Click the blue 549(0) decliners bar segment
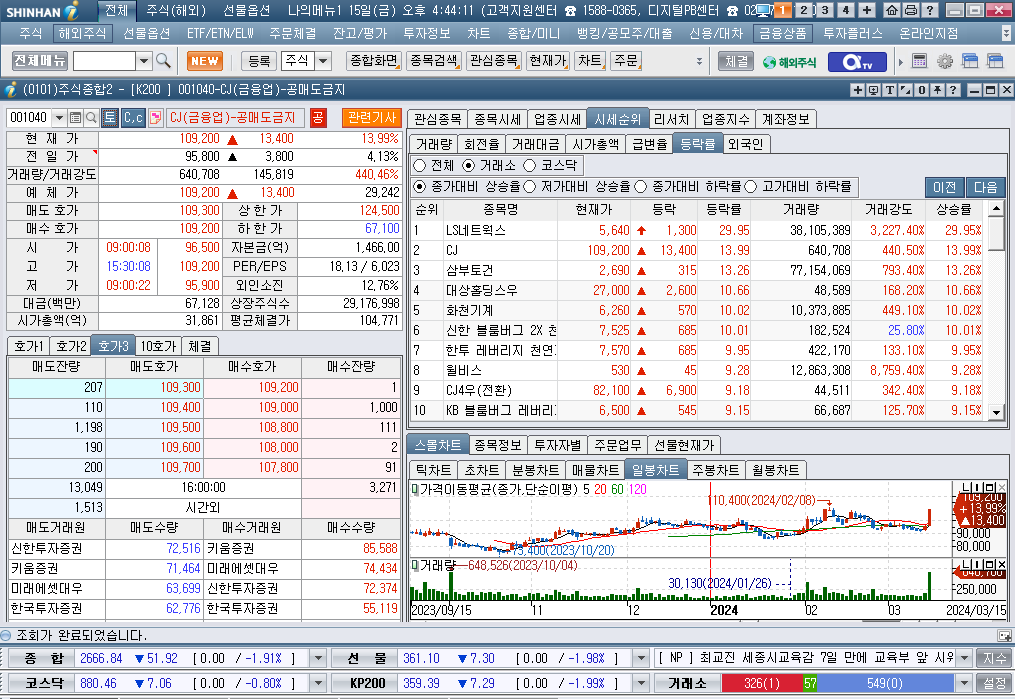 (x=884, y=683)
